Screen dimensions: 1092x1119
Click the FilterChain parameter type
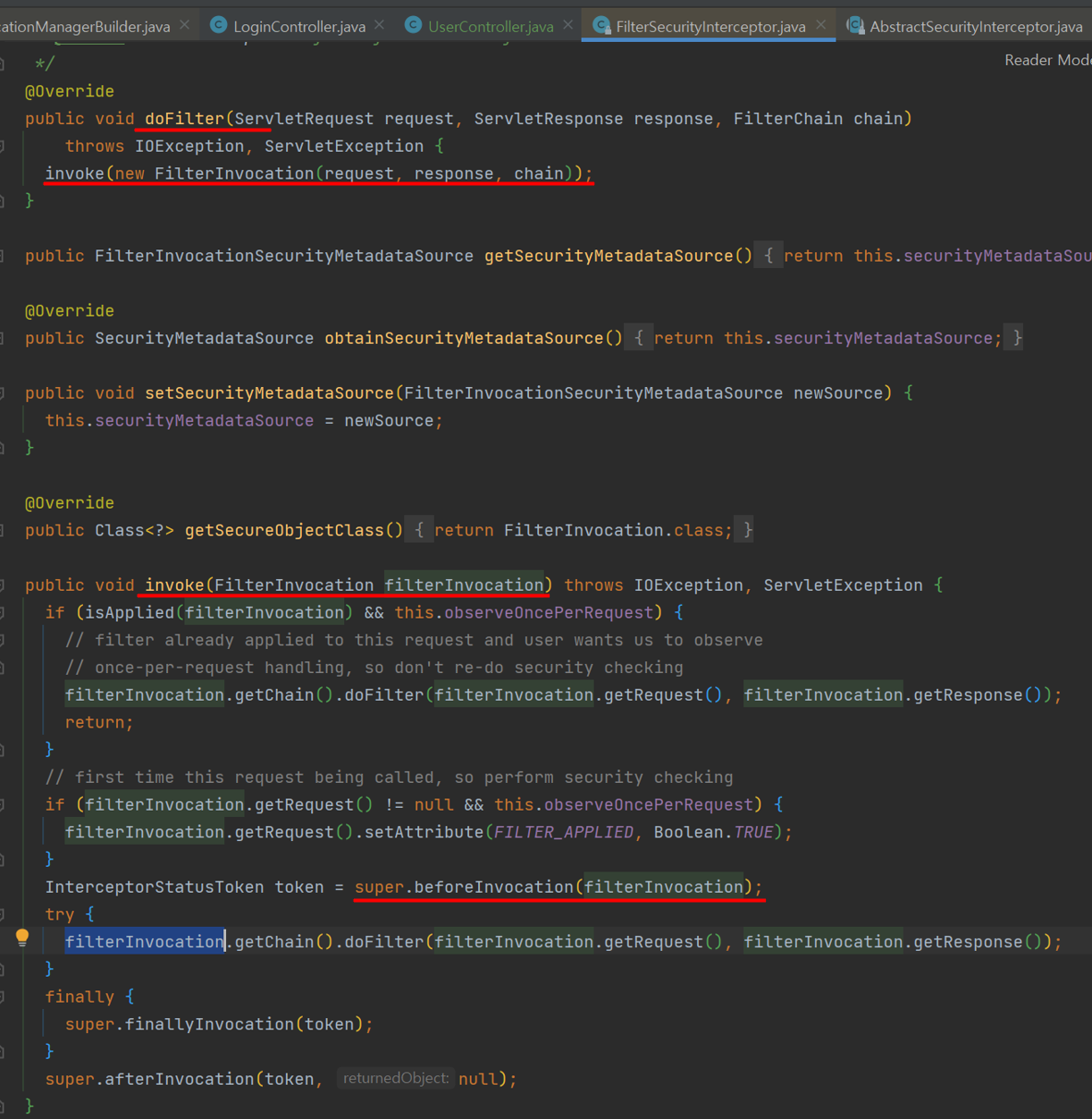point(788,119)
